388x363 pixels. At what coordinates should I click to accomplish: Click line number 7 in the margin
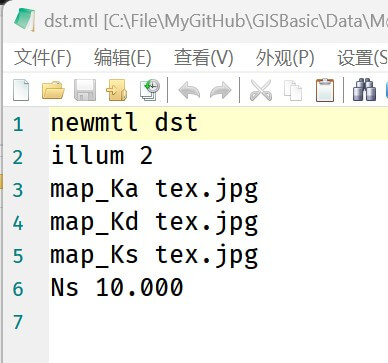[x=18, y=322]
